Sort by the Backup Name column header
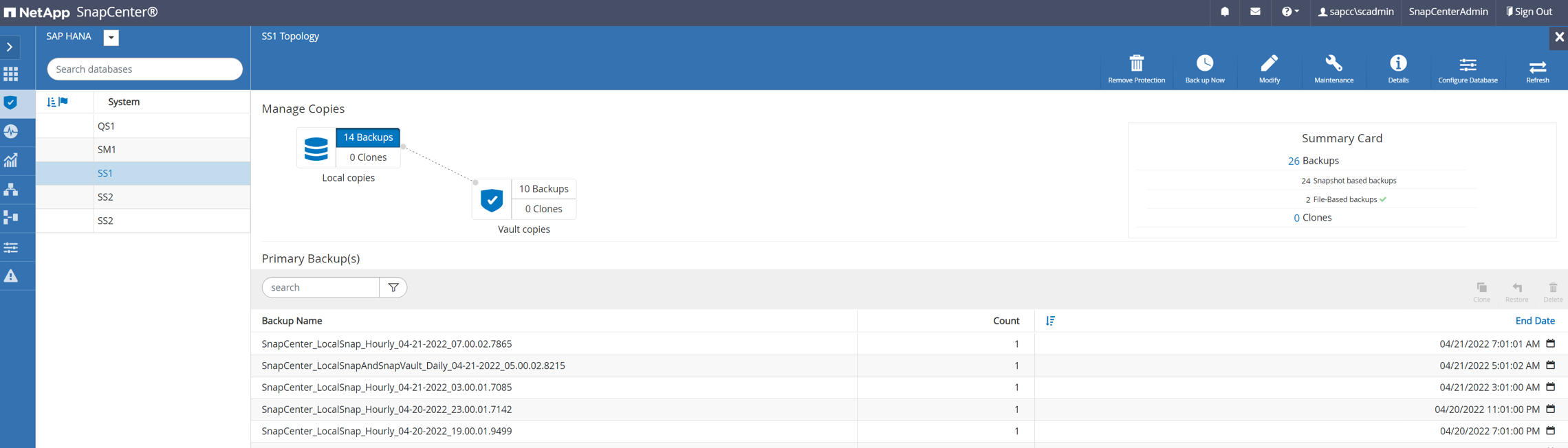 [x=292, y=321]
